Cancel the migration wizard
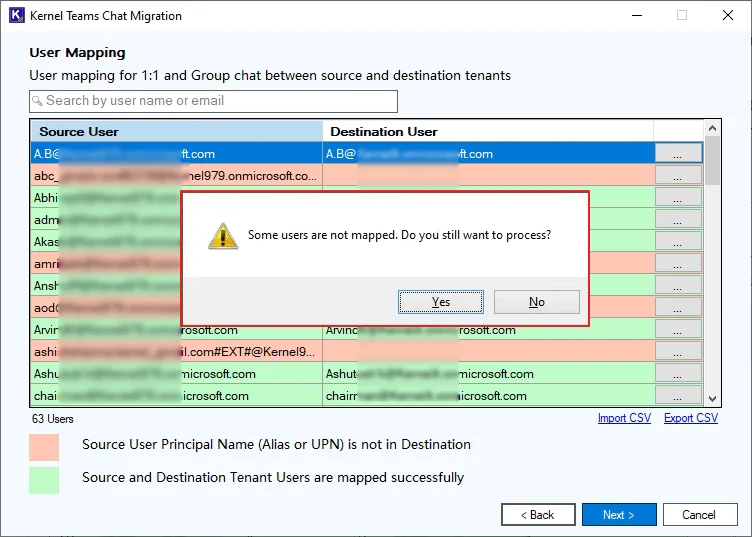Viewport: 752px width, 537px height. tap(700, 514)
